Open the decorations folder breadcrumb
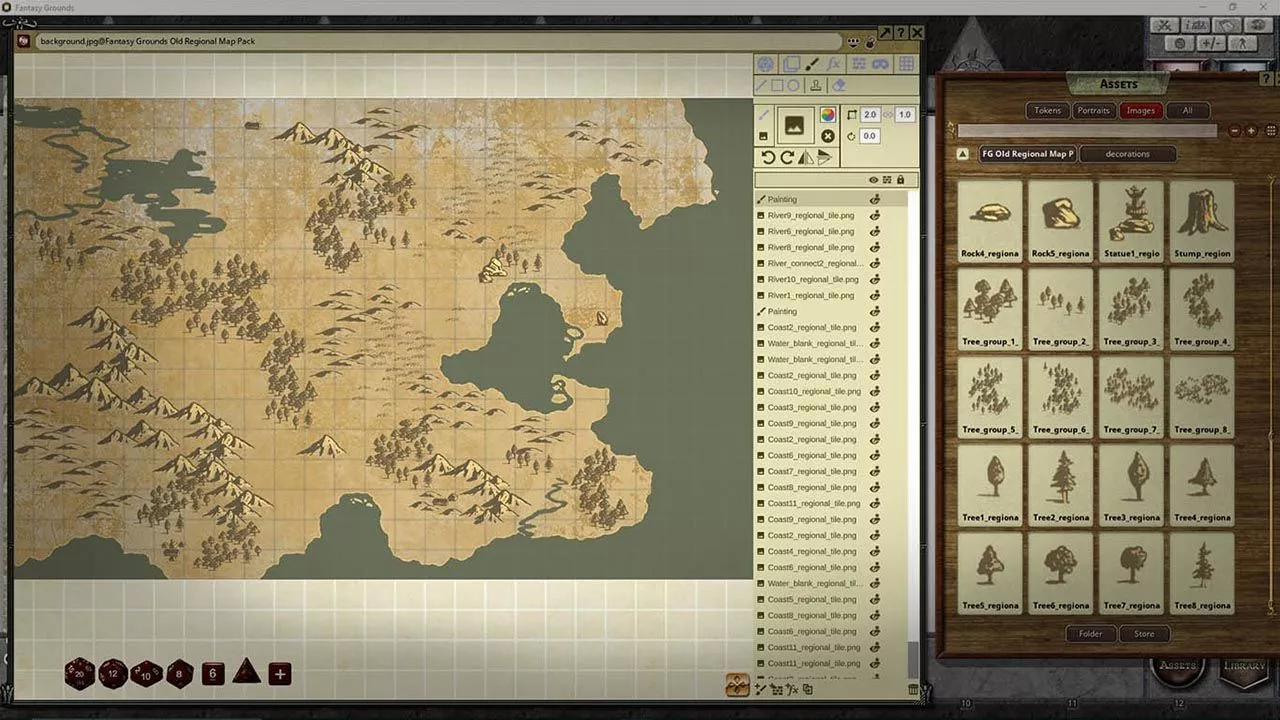 pyautogui.click(x=1128, y=154)
